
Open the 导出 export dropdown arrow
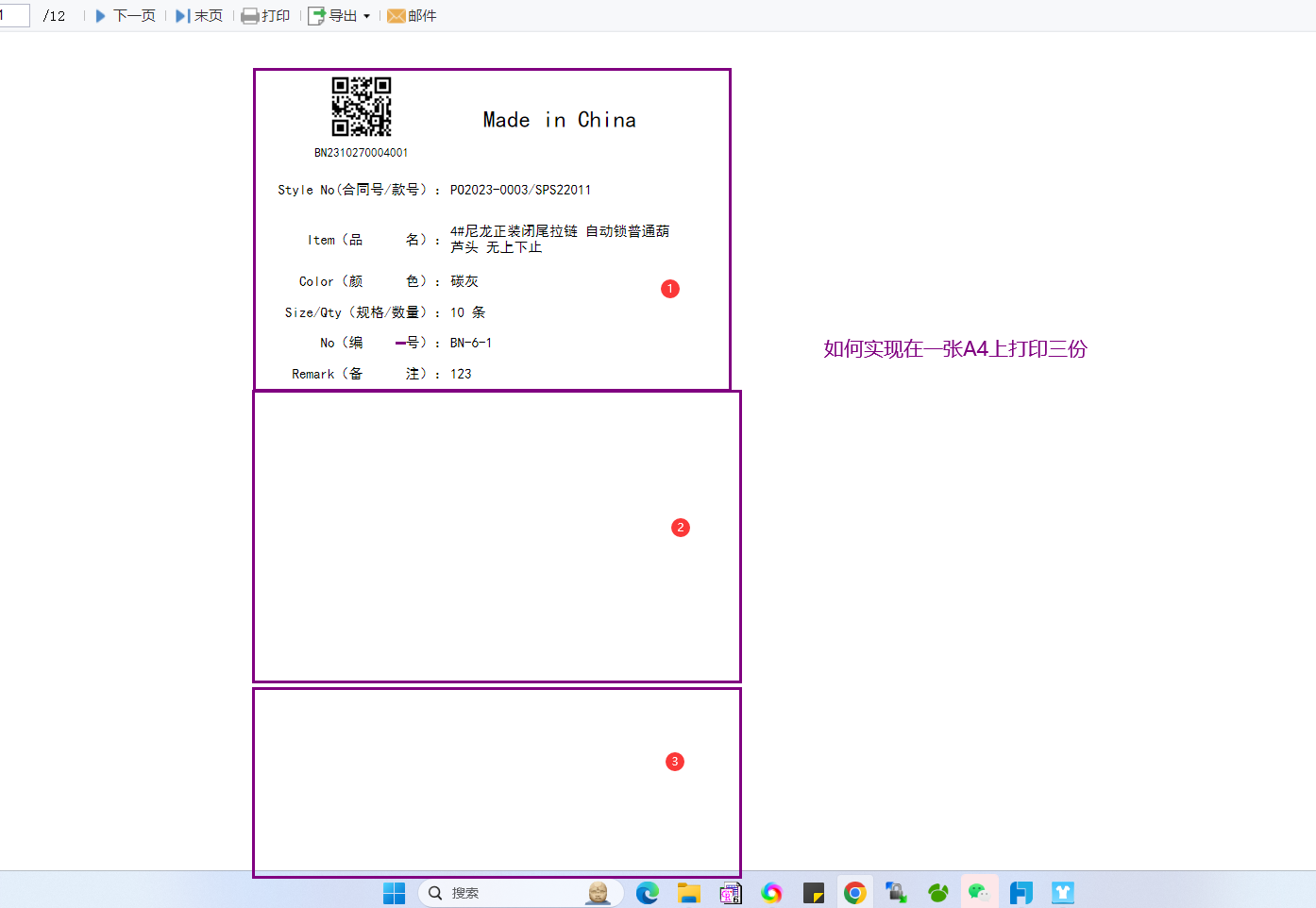[366, 16]
